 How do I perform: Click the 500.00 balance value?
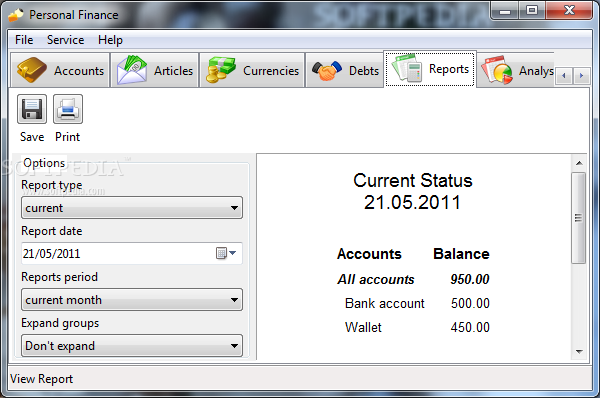(x=470, y=303)
